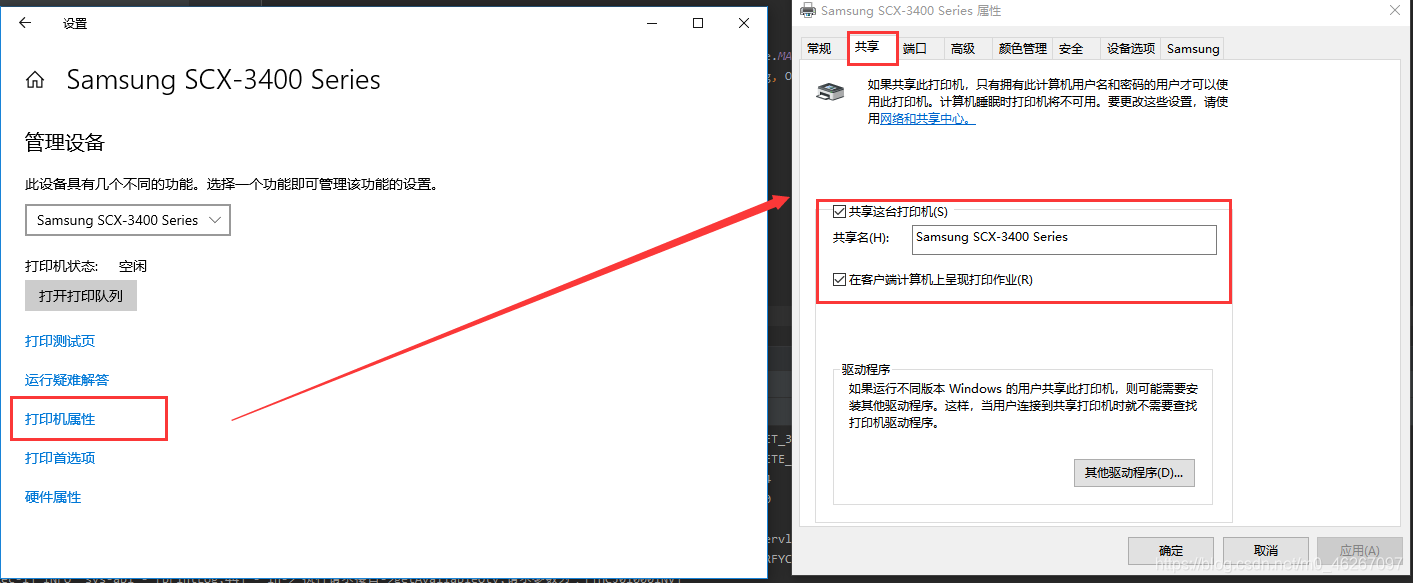Enable the 共享这台打印机 checkbox
Viewport: 1413px width, 583px height.
pos(839,211)
